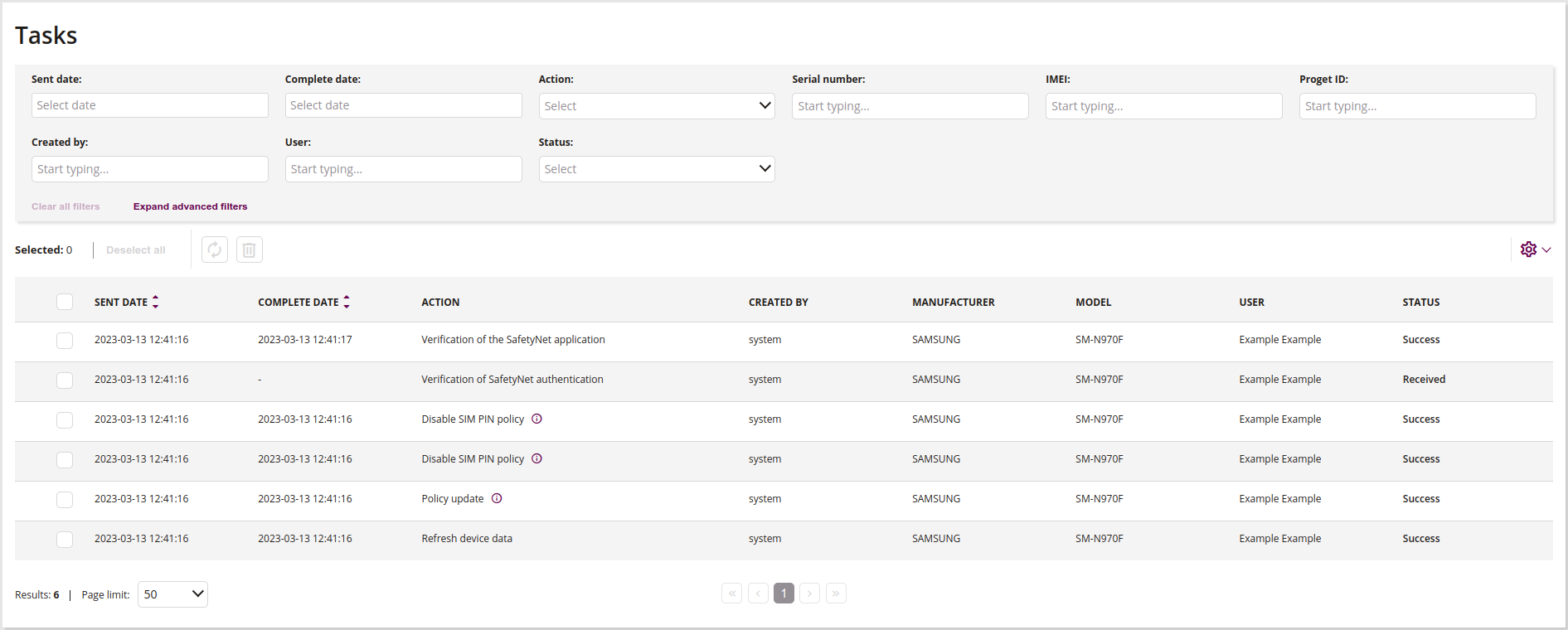Open the table settings gear icon
This screenshot has height=630, width=1568.
click(x=1528, y=250)
